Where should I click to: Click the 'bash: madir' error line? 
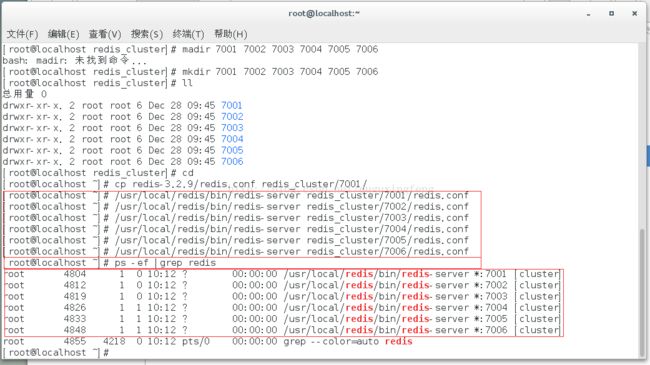pyautogui.click(x=75, y=61)
